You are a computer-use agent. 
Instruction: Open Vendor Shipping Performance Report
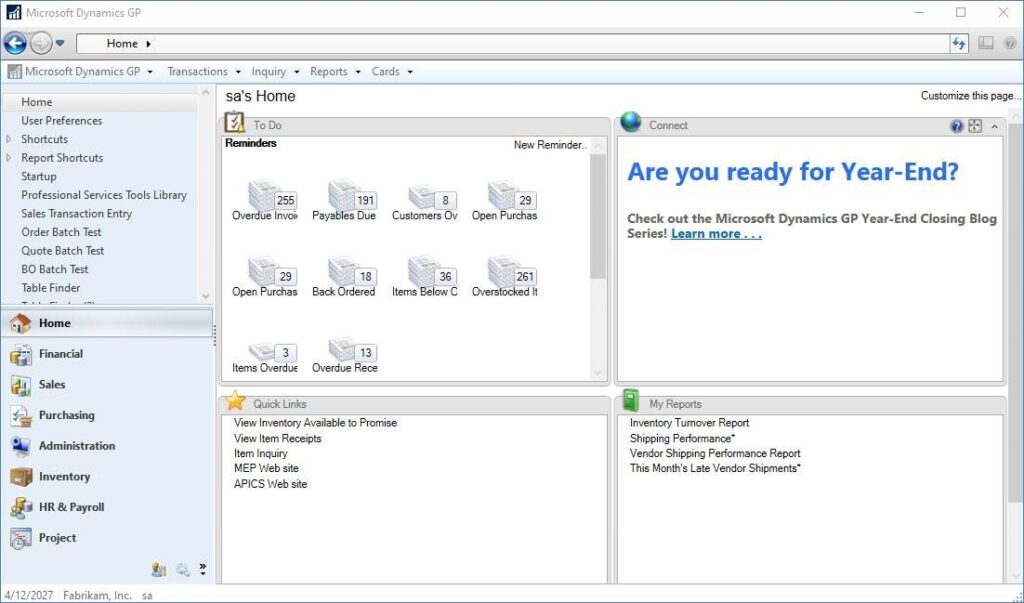point(714,453)
